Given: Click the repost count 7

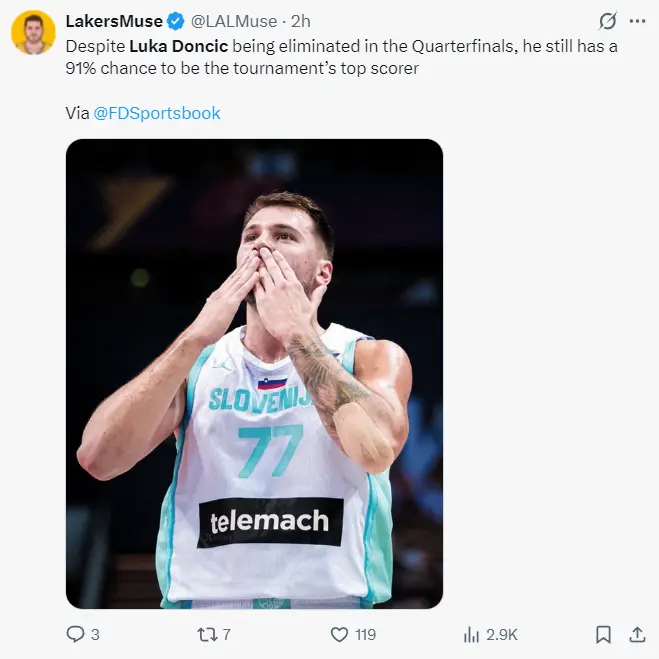Looking at the screenshot, I should pyautogui.click(x=226, y=634).
